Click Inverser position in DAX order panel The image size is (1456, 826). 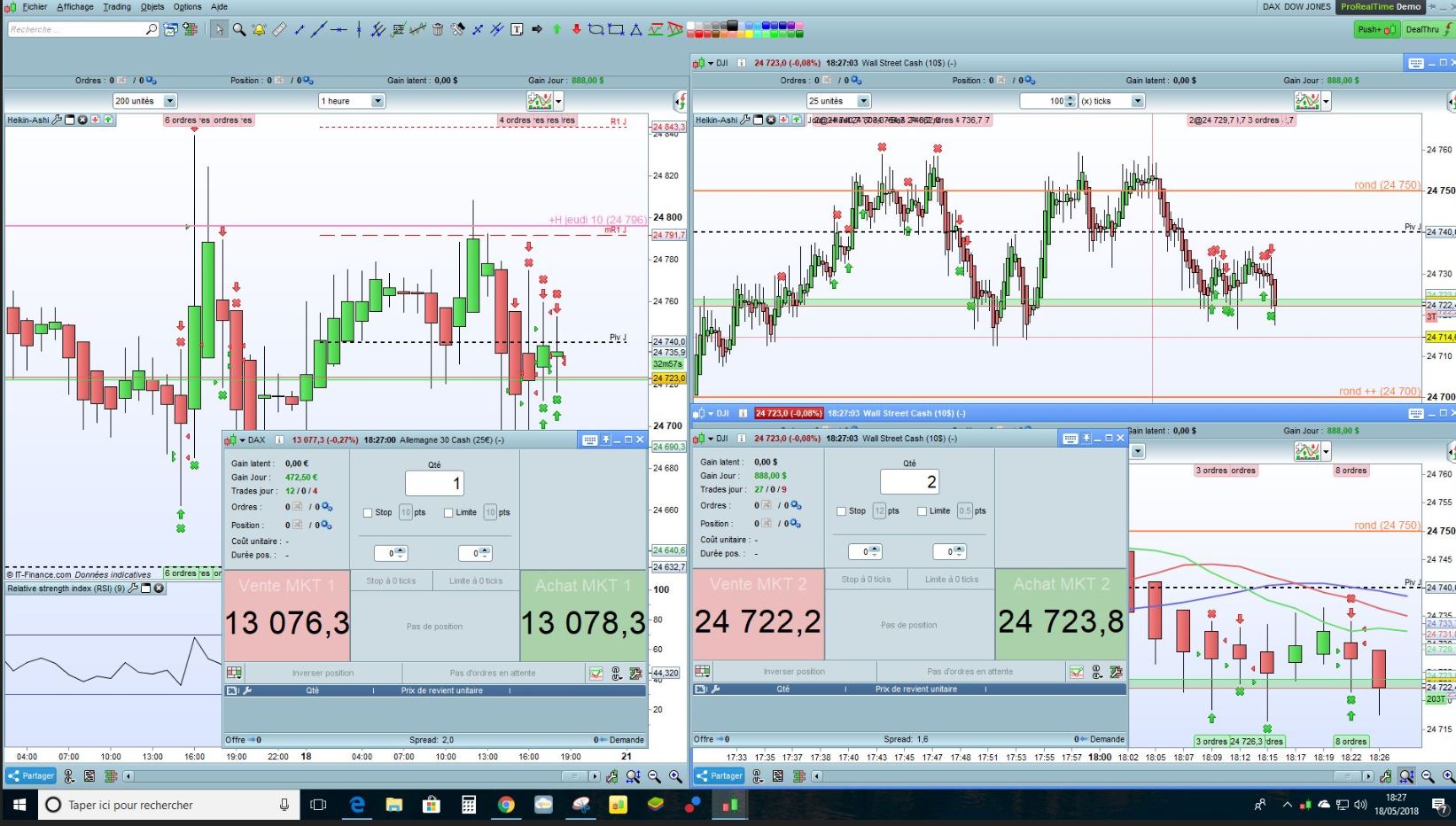323,673
